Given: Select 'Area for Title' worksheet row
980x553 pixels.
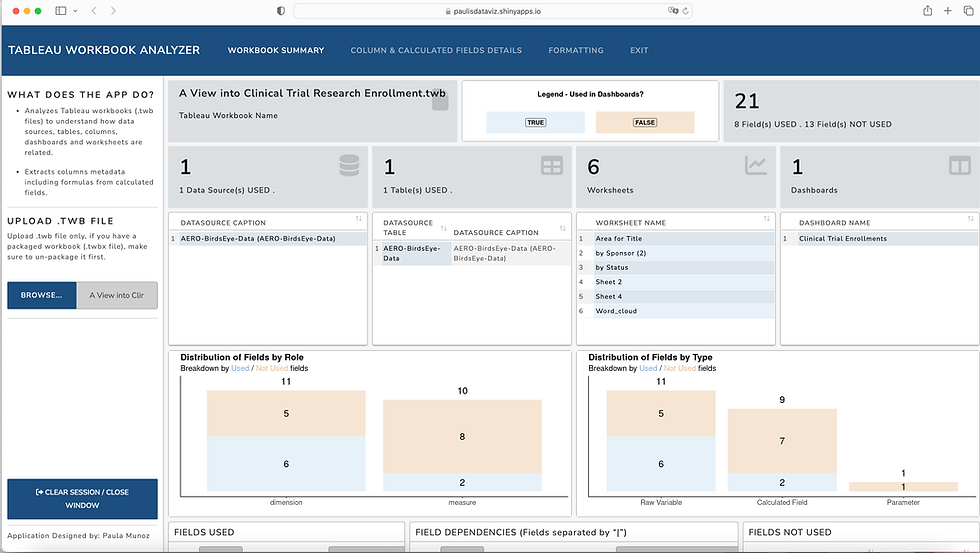Looking at the screenshot, I should click(x=676, y=239).
